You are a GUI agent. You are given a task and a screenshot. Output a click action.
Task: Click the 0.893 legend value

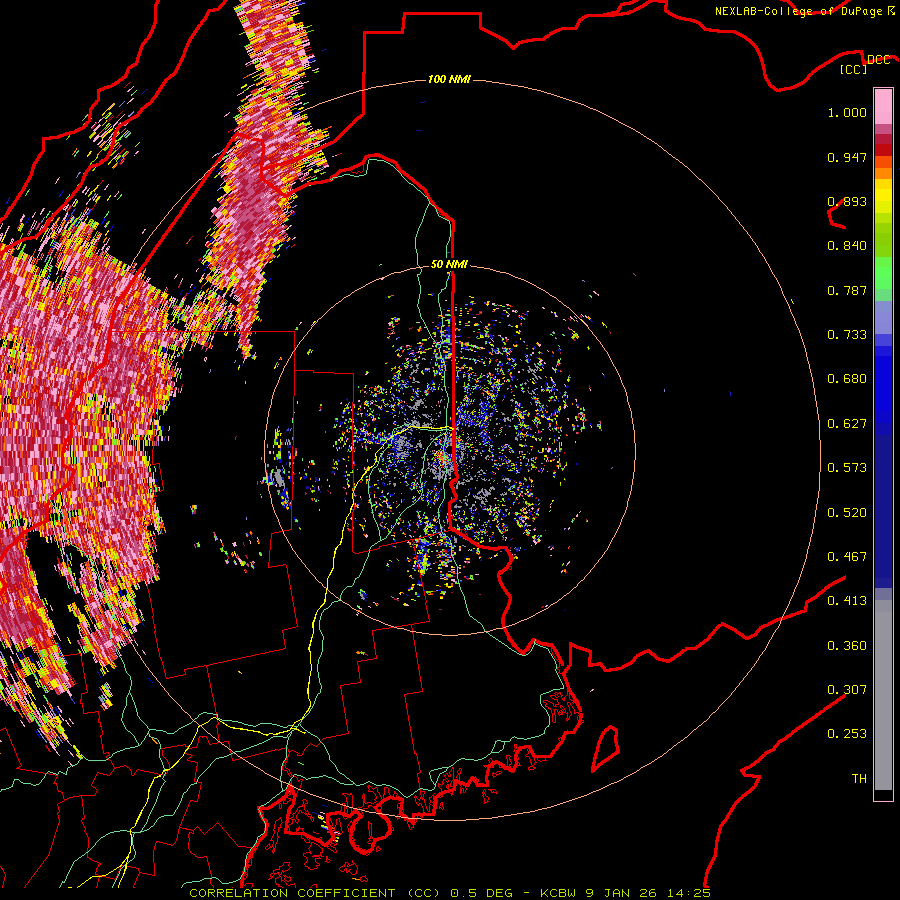(x=847, y=201)
